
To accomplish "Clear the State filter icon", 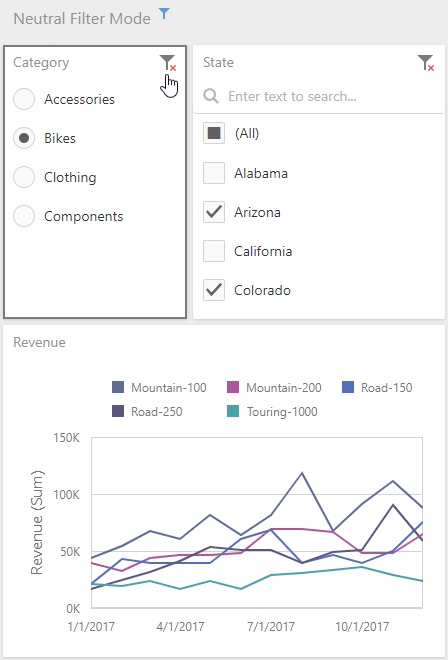I will pyautogui.click(x=426, y=63).
